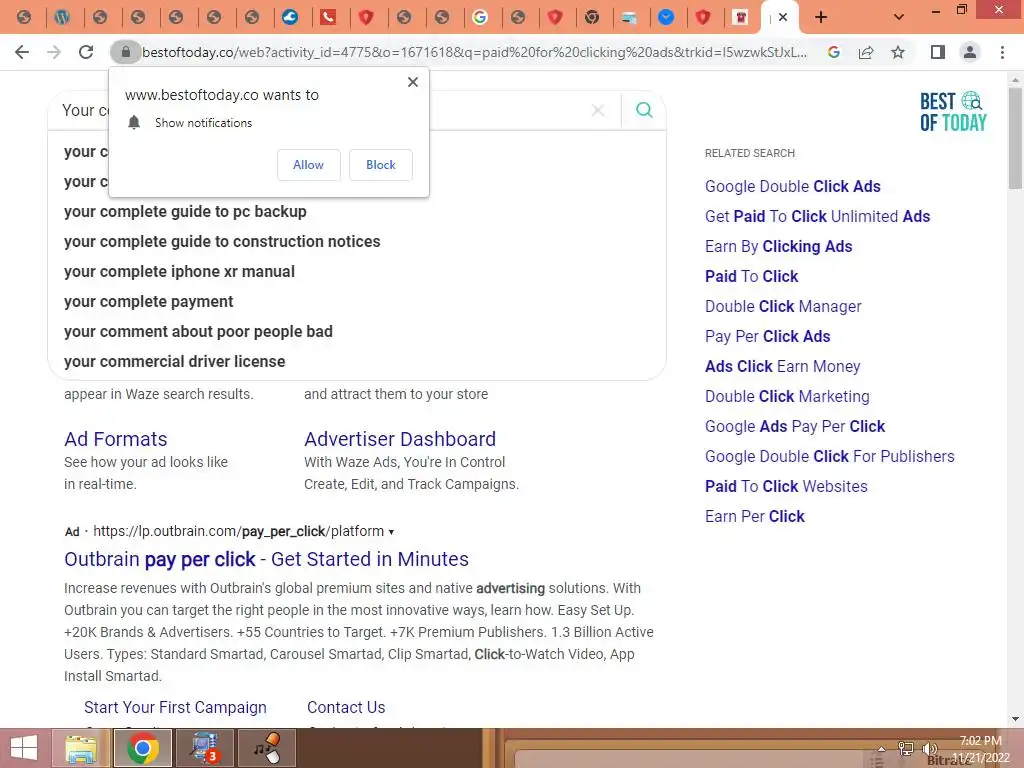Choose suggestion 'your complete iphone xr manual'
Image resolution: width=1024 pixels, height=768 pixels.
tap(180, 272)
